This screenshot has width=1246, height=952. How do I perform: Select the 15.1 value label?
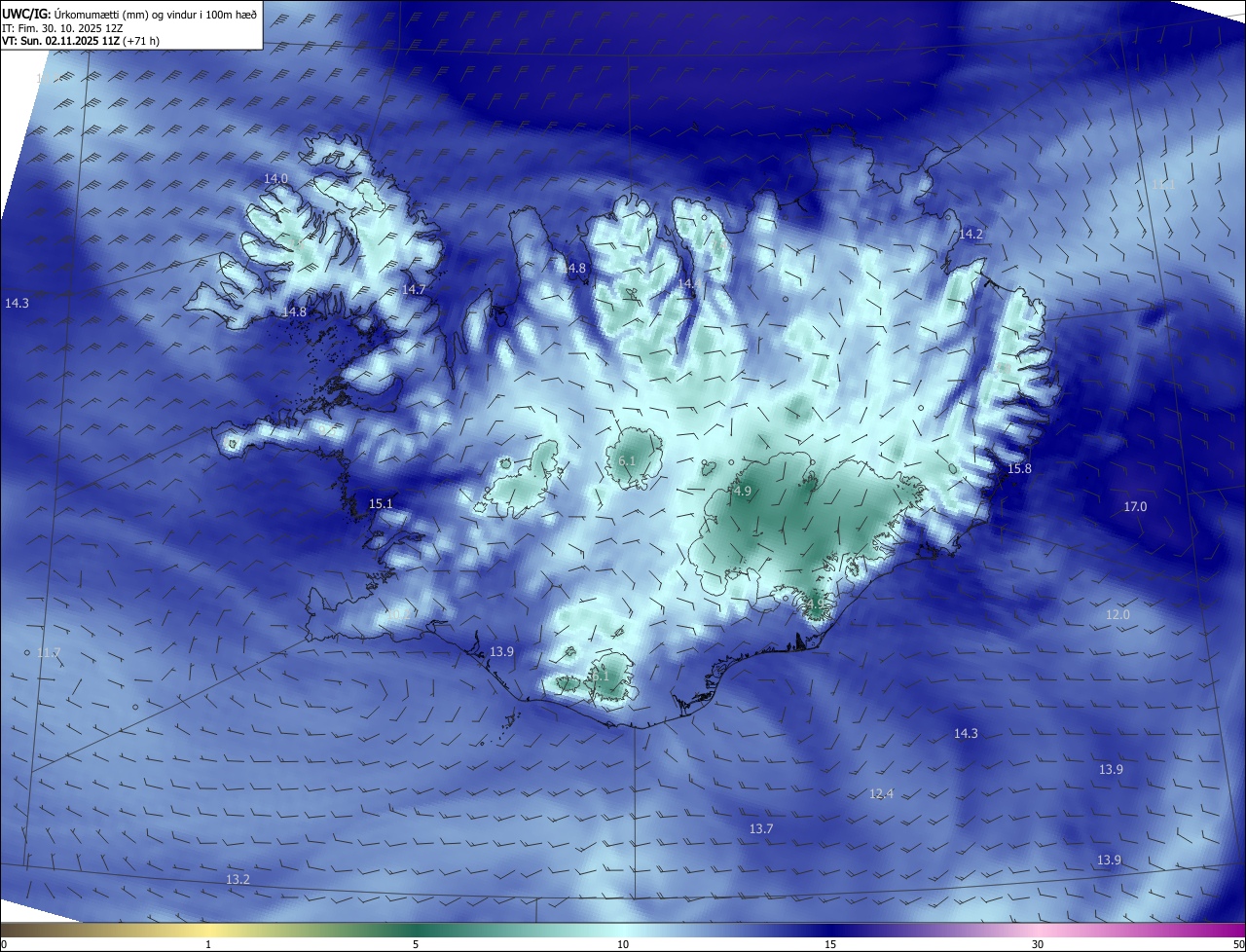381,504
